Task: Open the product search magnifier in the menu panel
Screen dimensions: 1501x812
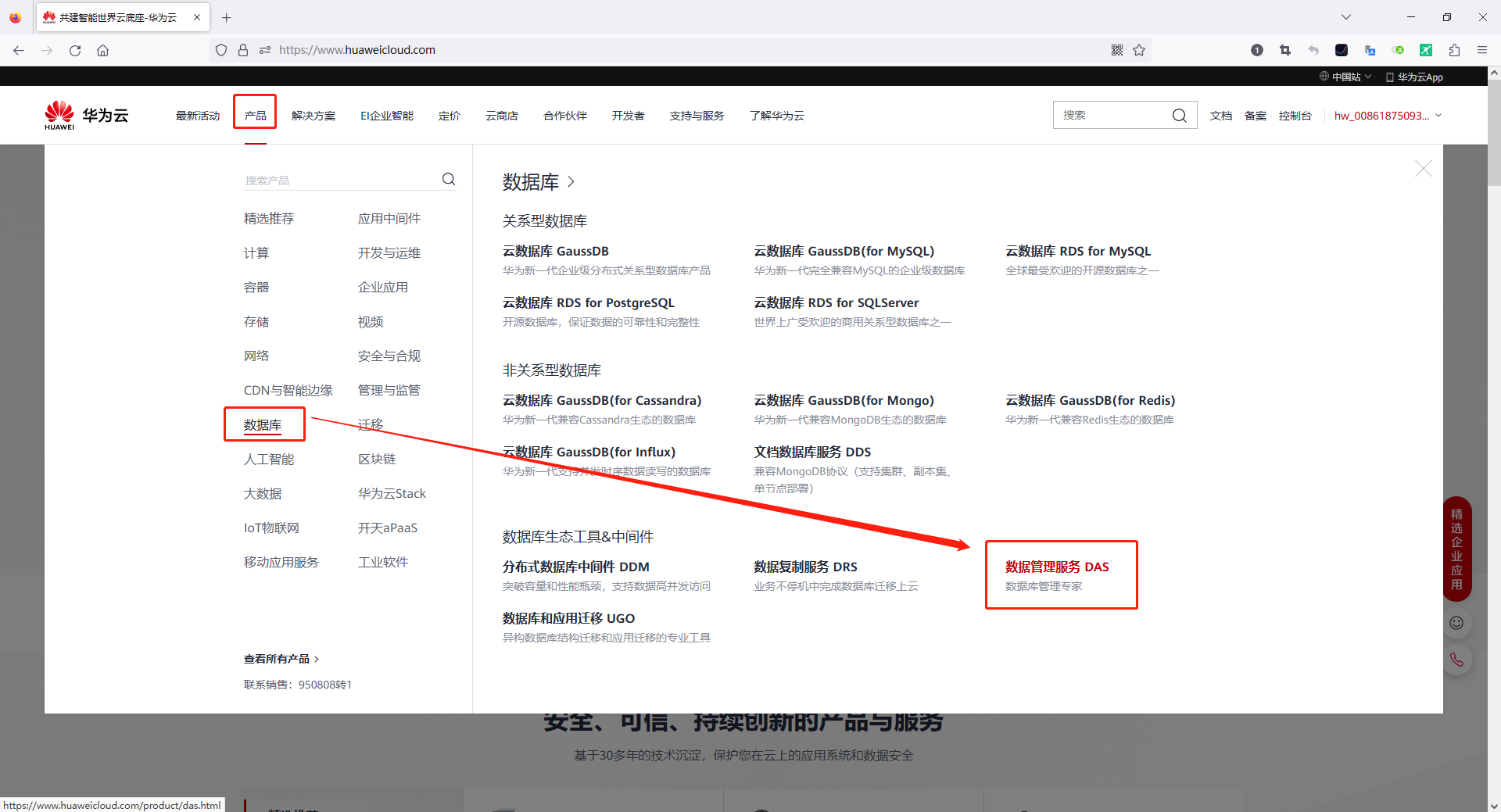Action: [x=448, y=178]
